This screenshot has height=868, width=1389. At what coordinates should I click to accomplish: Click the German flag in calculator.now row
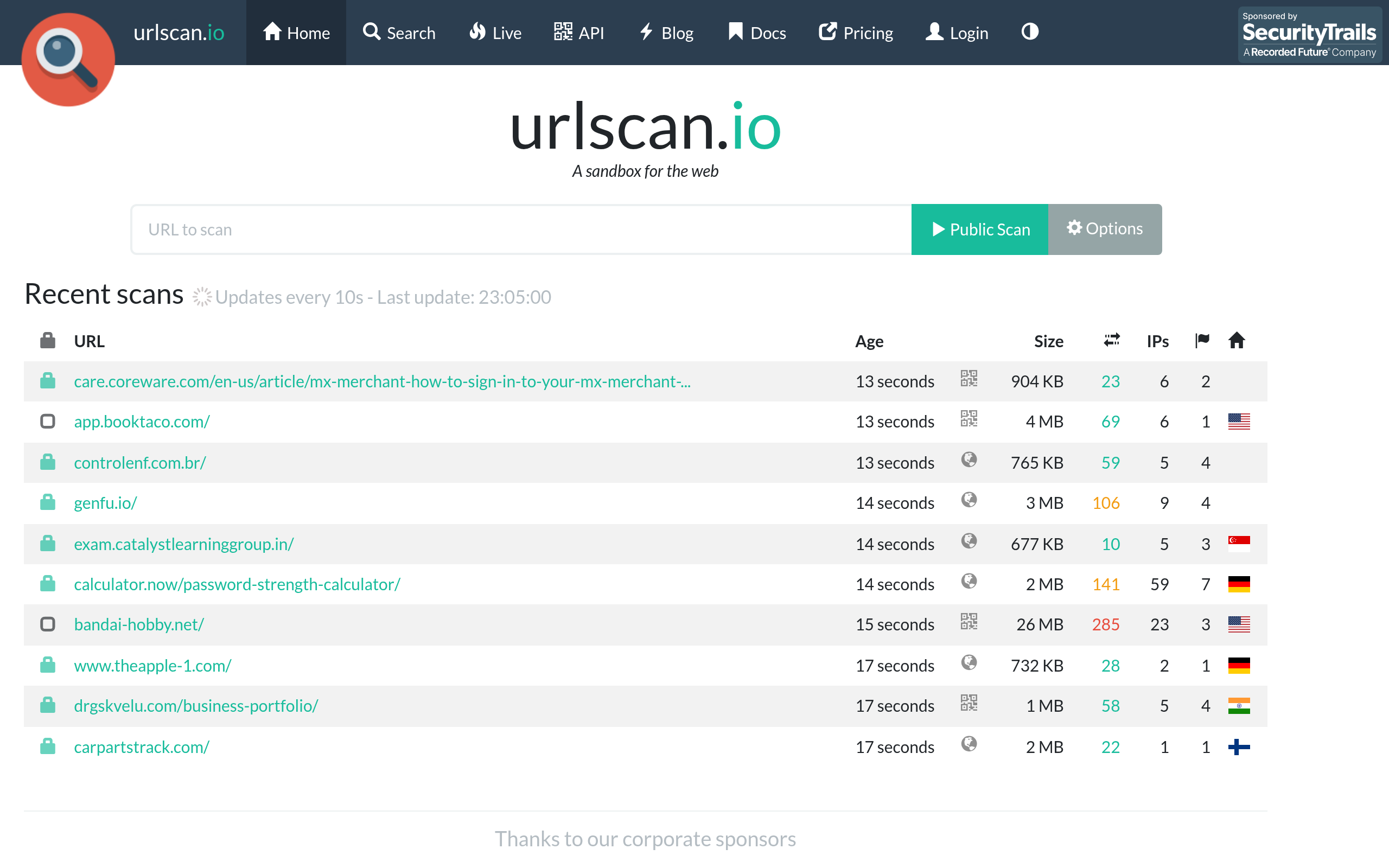pos(1239,584)
